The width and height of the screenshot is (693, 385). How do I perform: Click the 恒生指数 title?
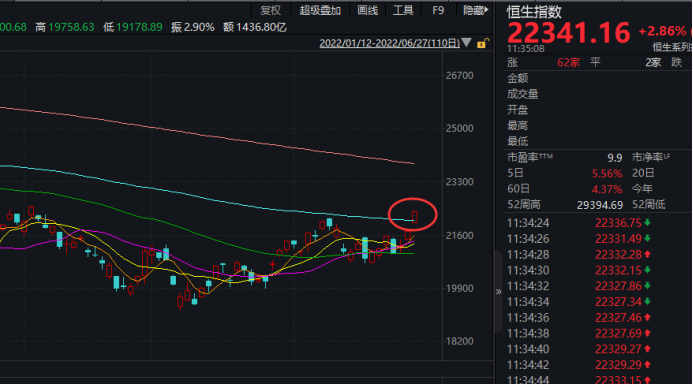[534, 12]
